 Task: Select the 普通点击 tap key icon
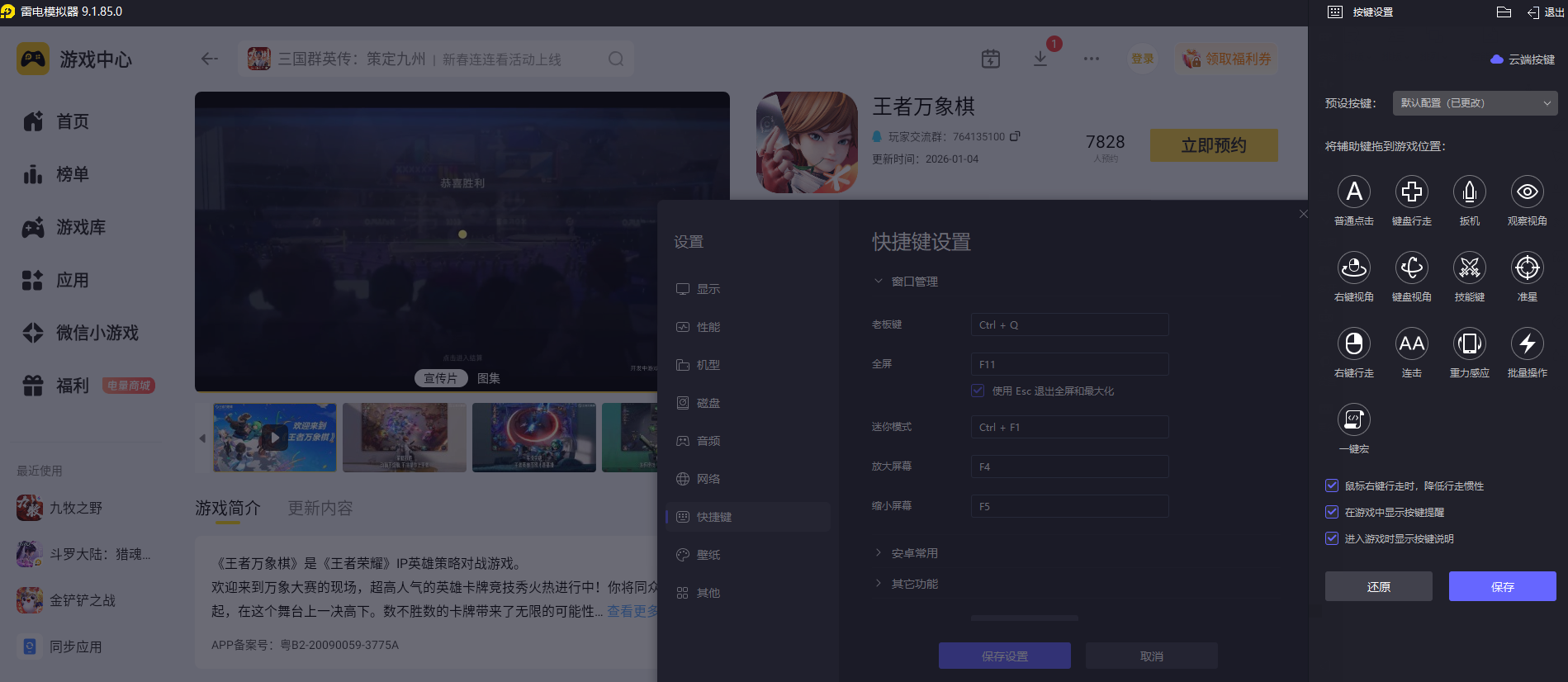click(1354, 192)
